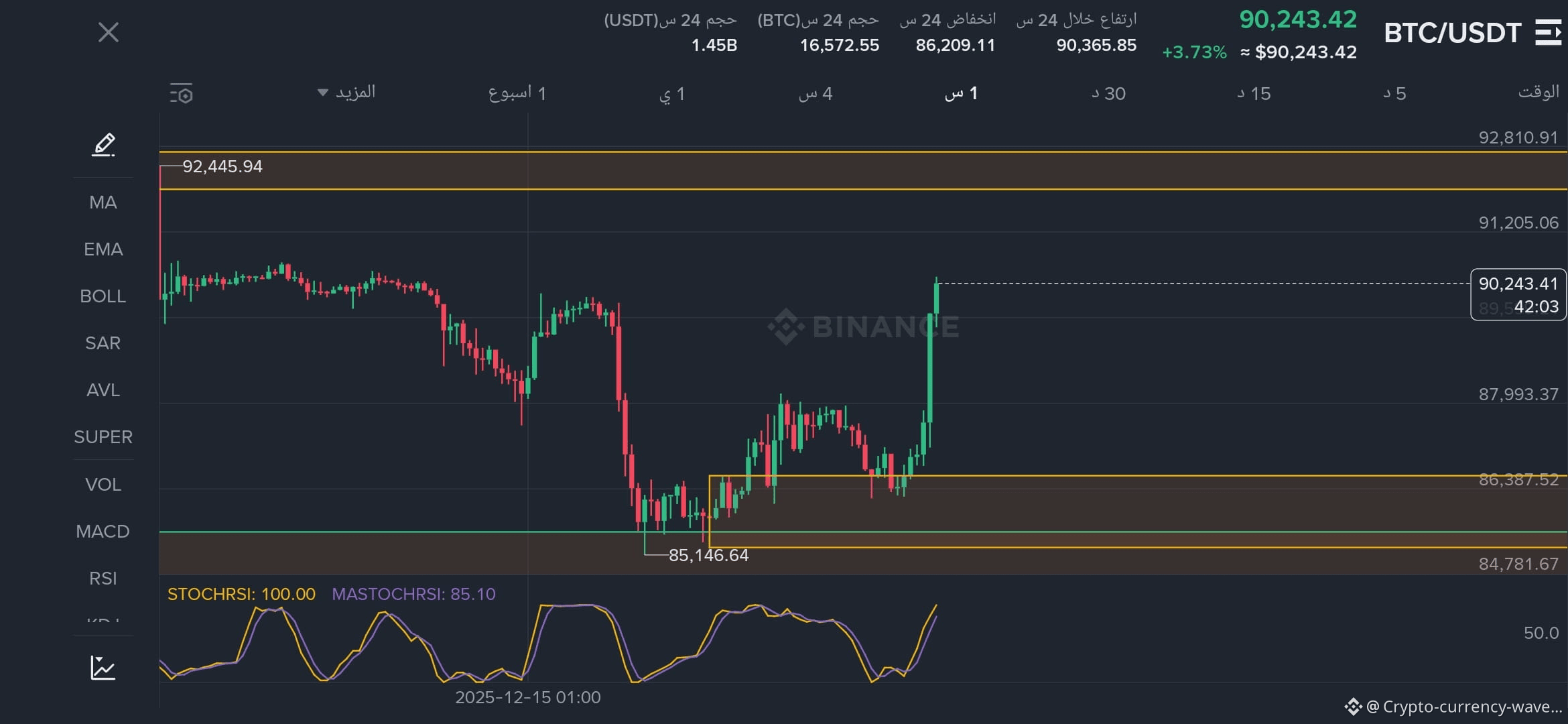Click the chart line icon at bottom left
This screenshot has width=1568, height=724.
103,668
